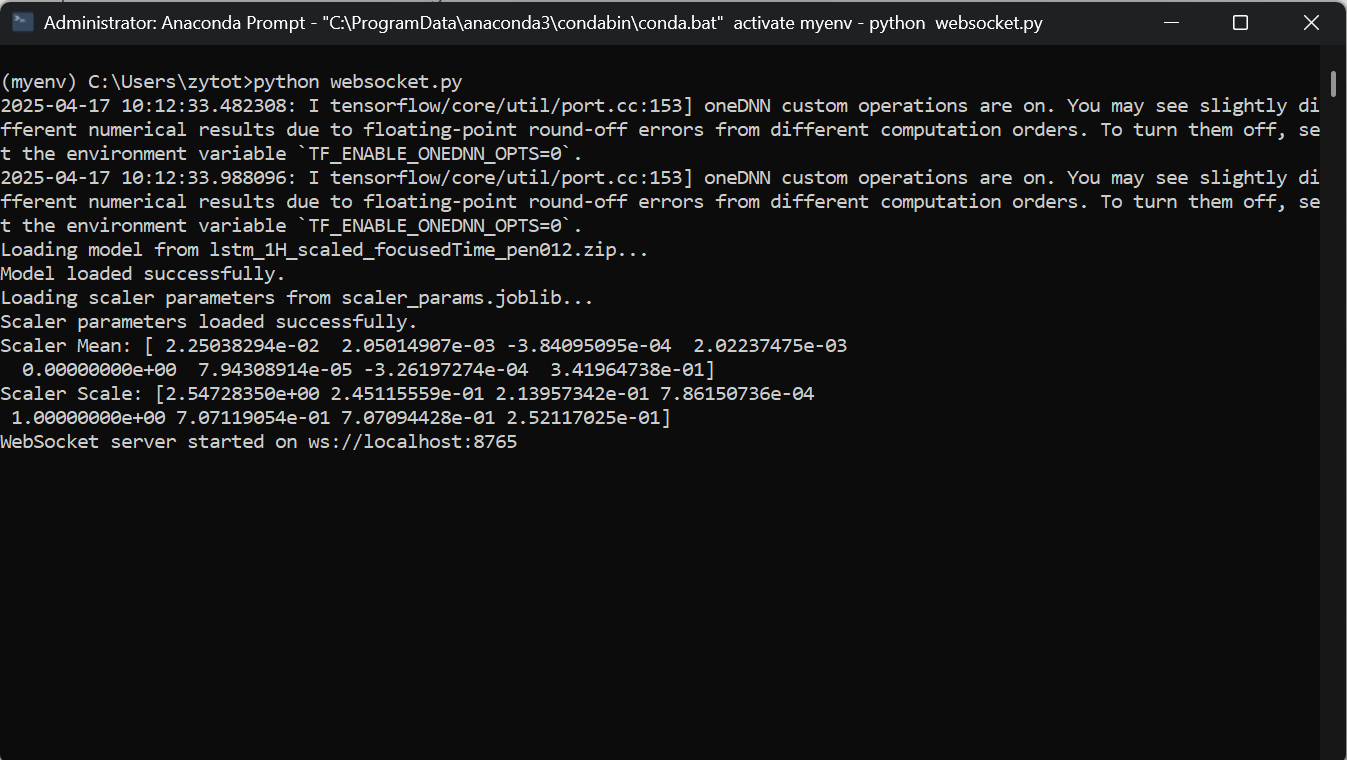Screen dimensions: 1347x760
Task: Click the ws://localhost:8765 address
Action: [x=413, y=441]
